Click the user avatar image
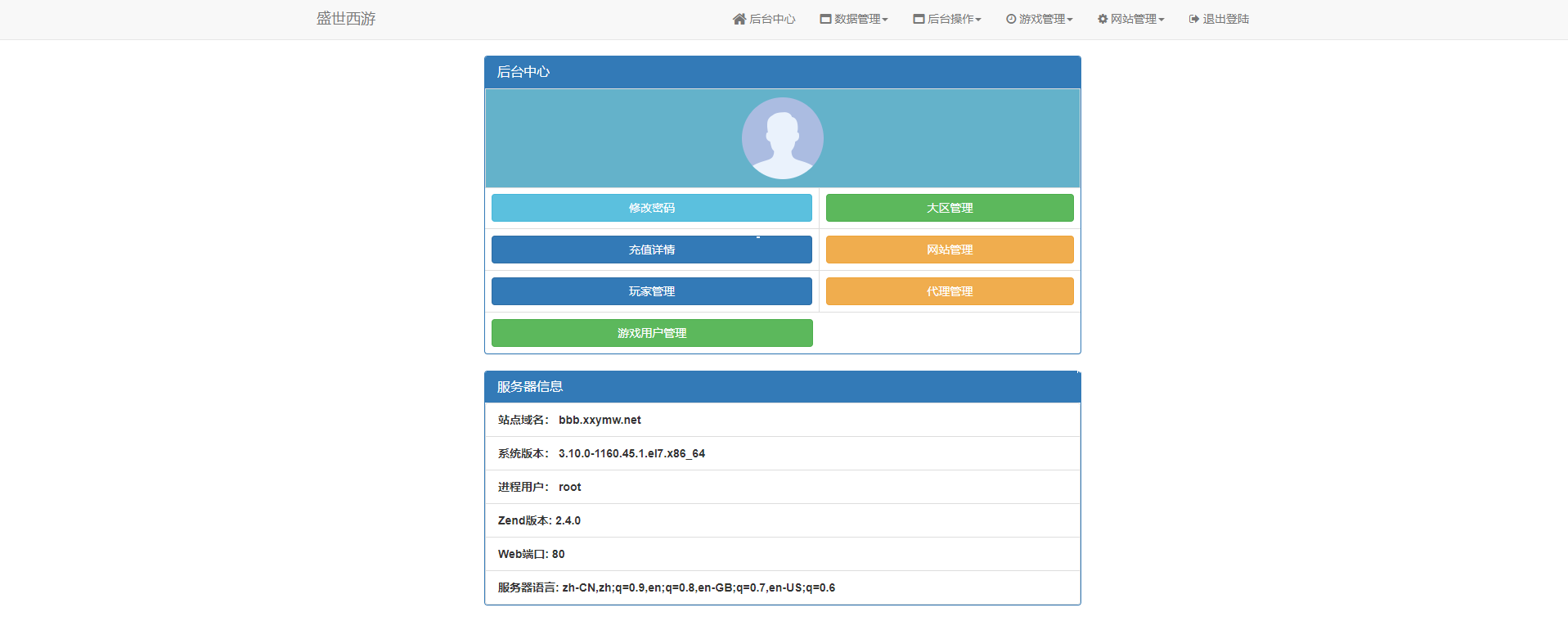 [783, 138]
